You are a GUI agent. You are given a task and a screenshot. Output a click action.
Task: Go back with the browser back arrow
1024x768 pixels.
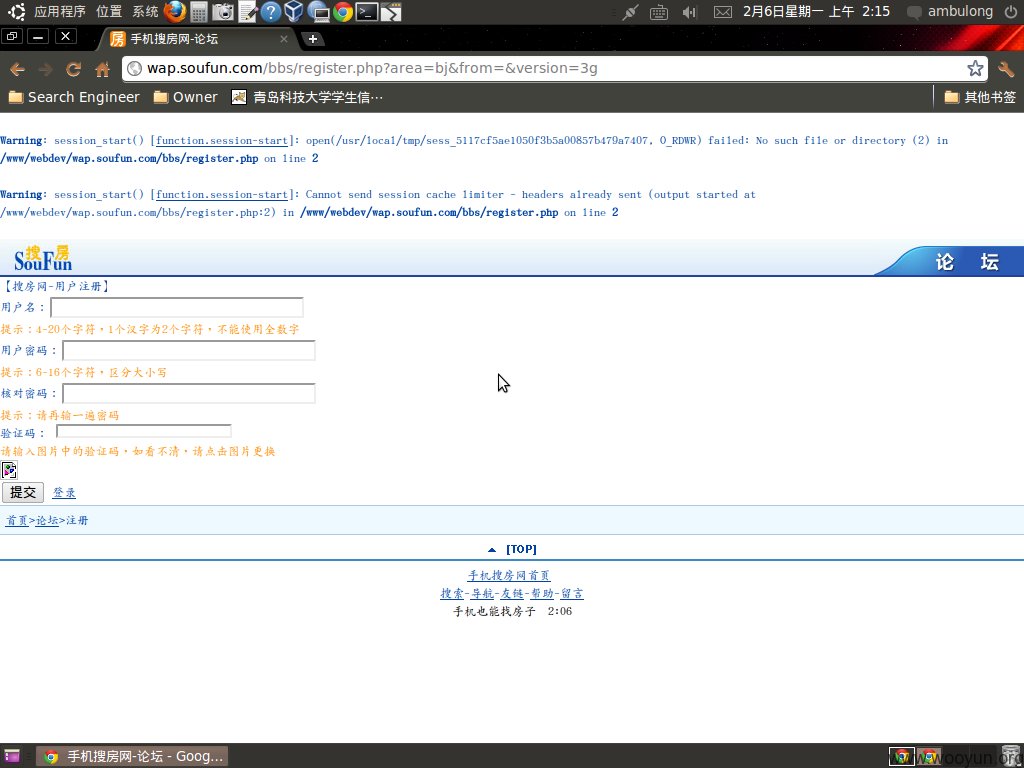pos(18,69)
